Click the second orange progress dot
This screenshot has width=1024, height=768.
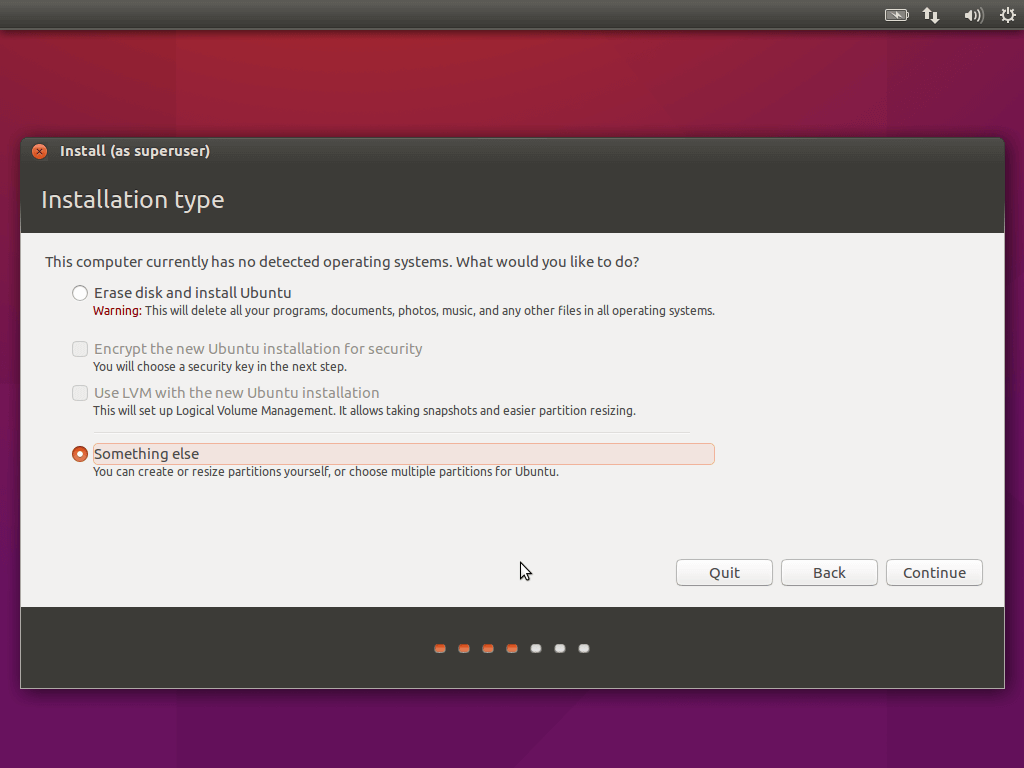[464, 648]
